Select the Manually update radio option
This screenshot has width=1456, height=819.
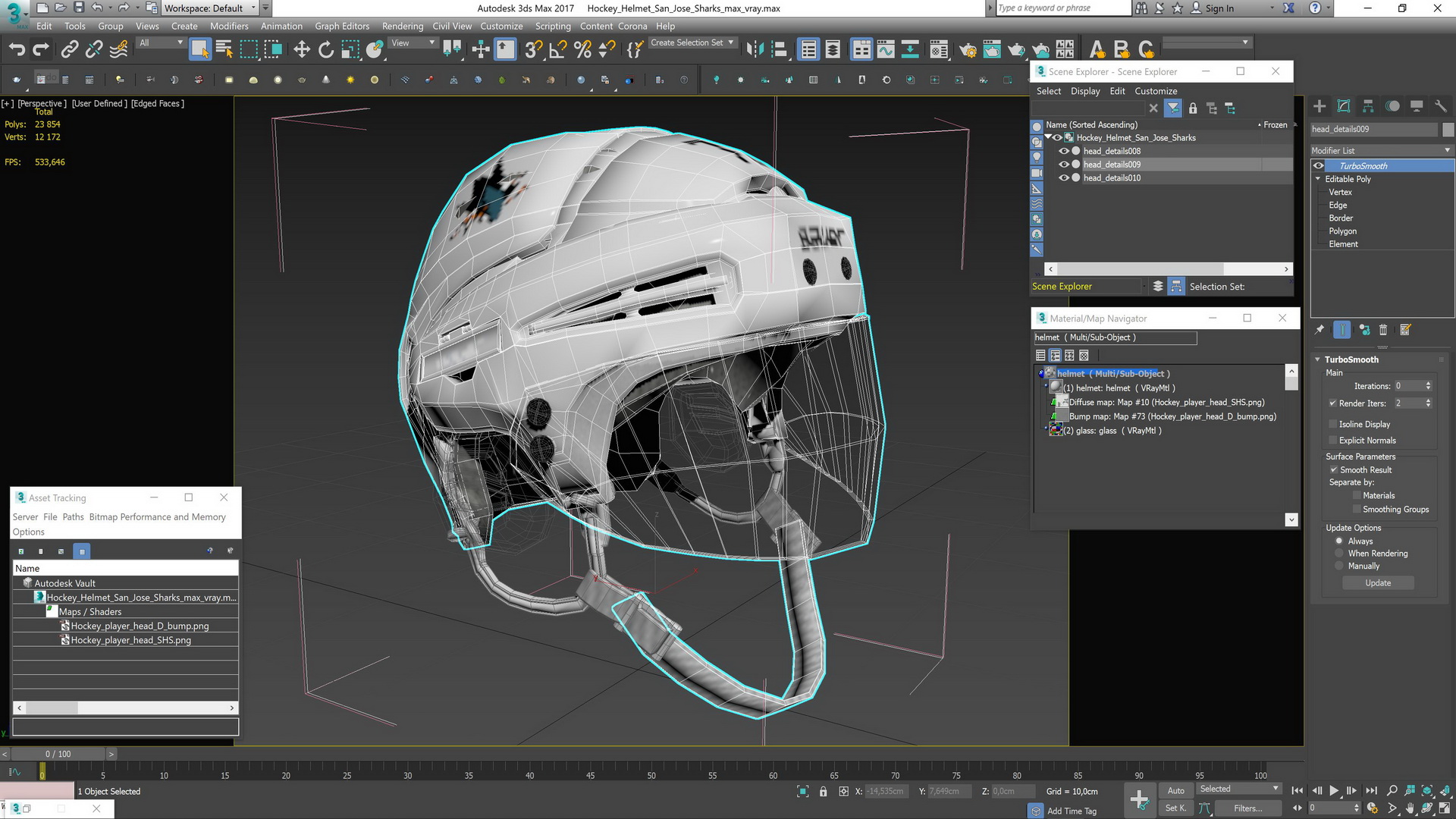pyautogui.click(x=1339, y=566)
